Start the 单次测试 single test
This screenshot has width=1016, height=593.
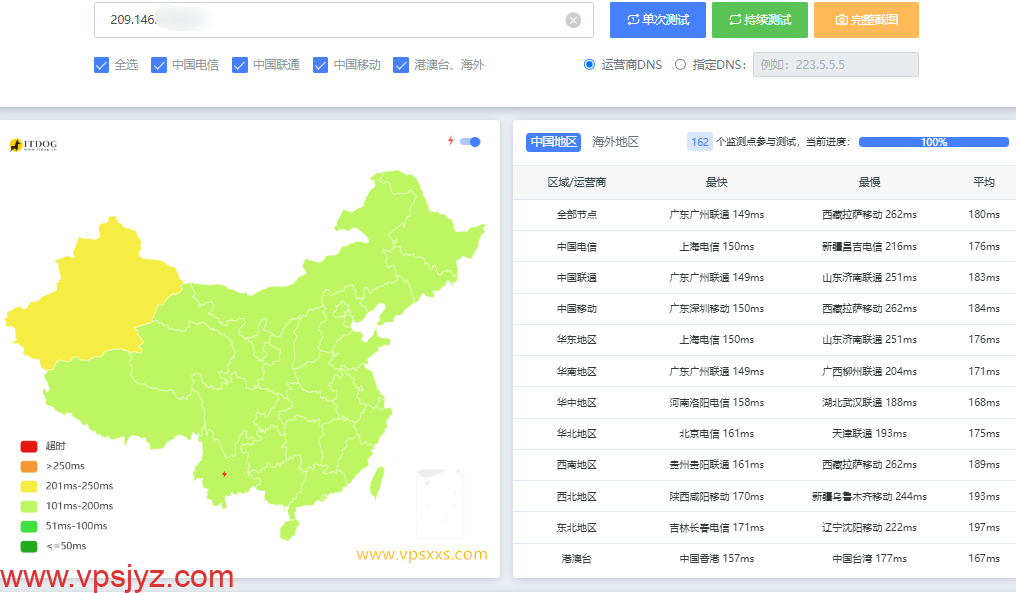pyautogui.click(x=657, y=20)
